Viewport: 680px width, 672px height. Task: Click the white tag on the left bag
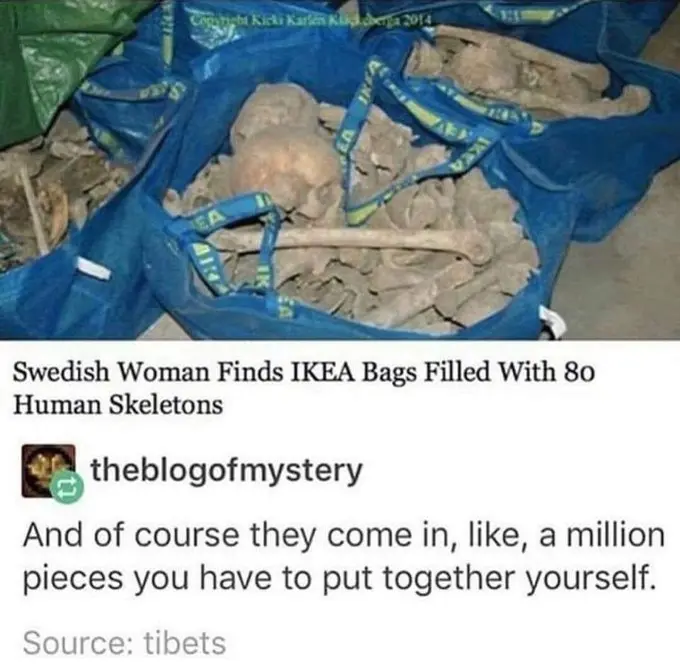(x=93, y=268)
